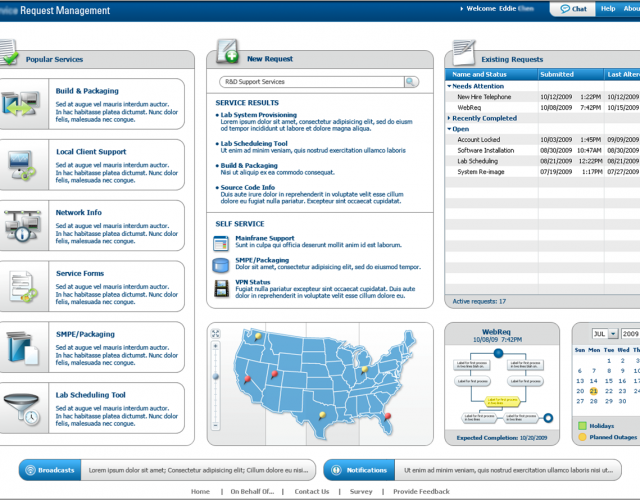Open Source Code Info result
Image resolution: width=640 pixels, height=500 pixels.
pos(248,187)
